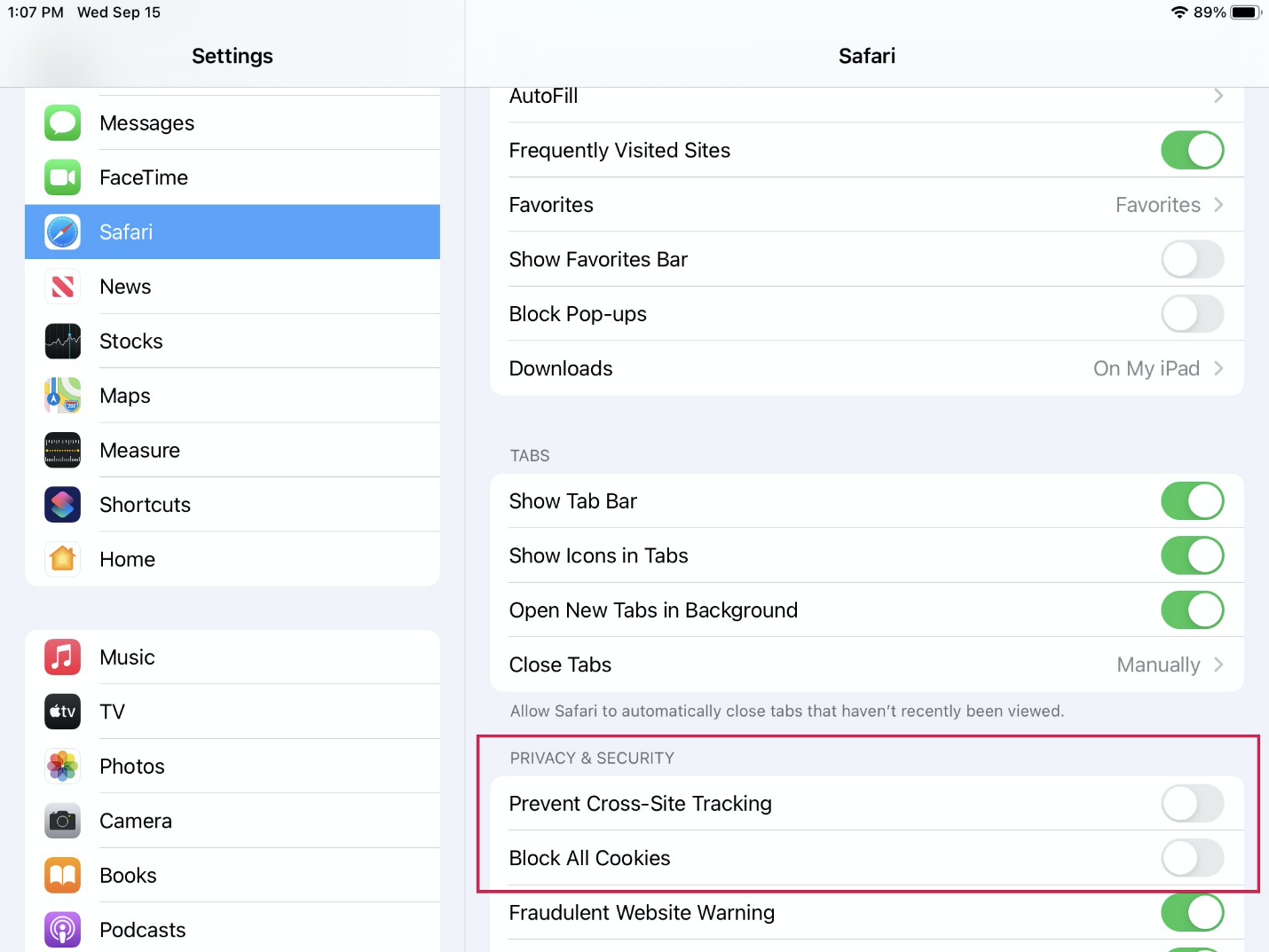Screen dimensions: 1269x952
Task: Tap the Podcasts app icon
Action: point(63,930)
